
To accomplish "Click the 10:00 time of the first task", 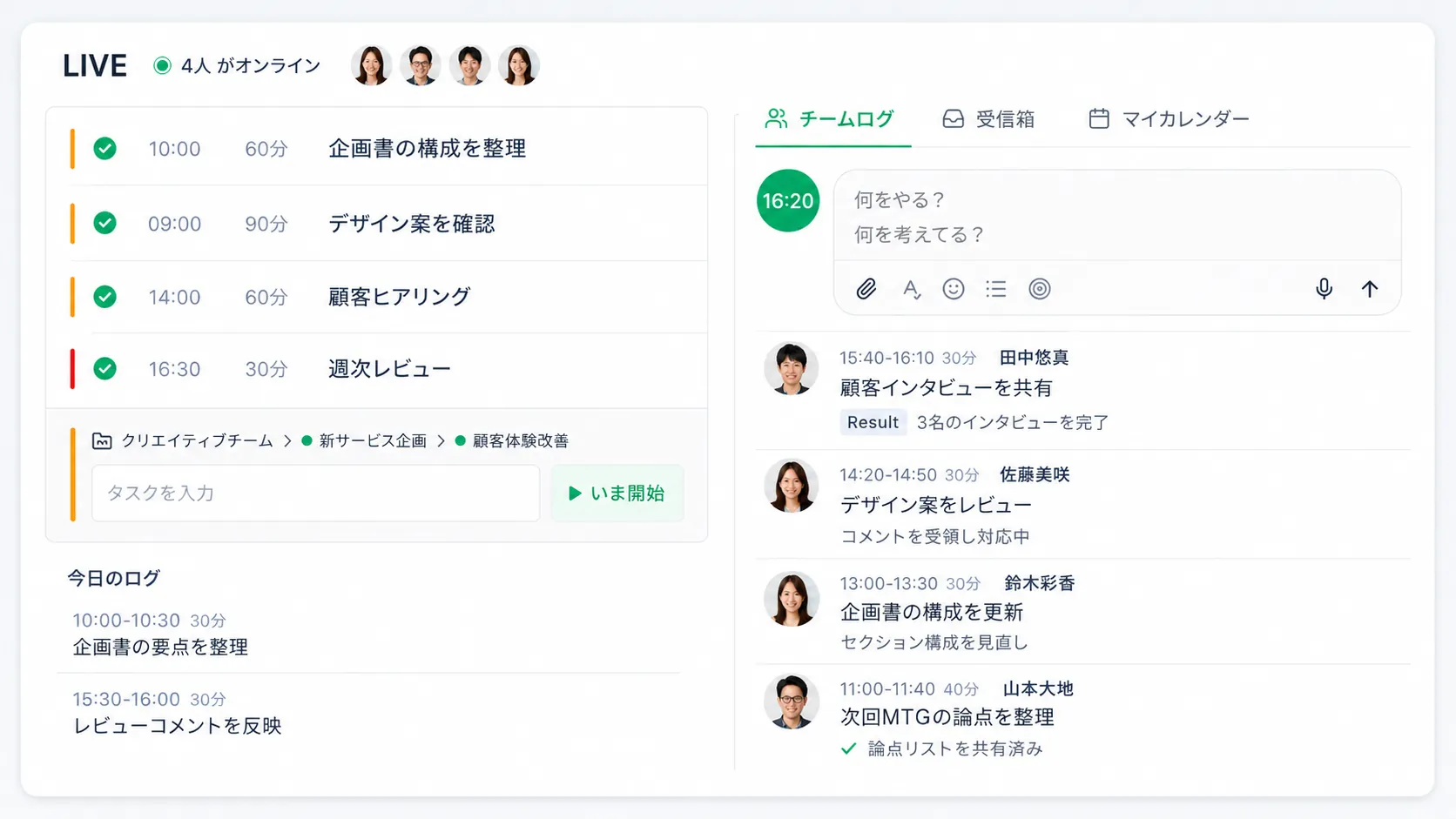I will click(x=174, y=149).
